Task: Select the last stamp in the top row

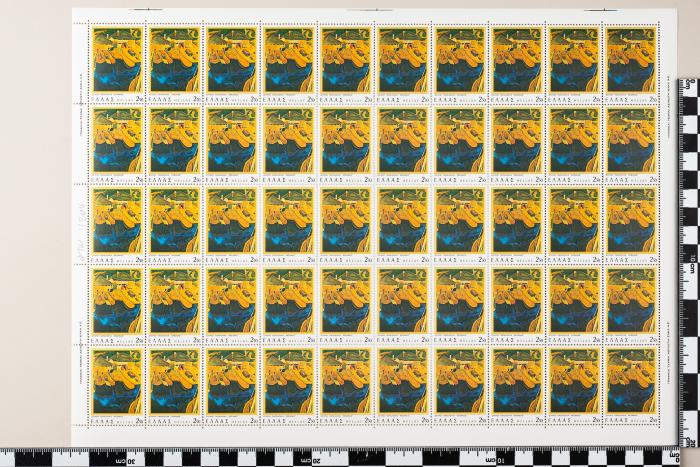Action: tap(631, 64)
